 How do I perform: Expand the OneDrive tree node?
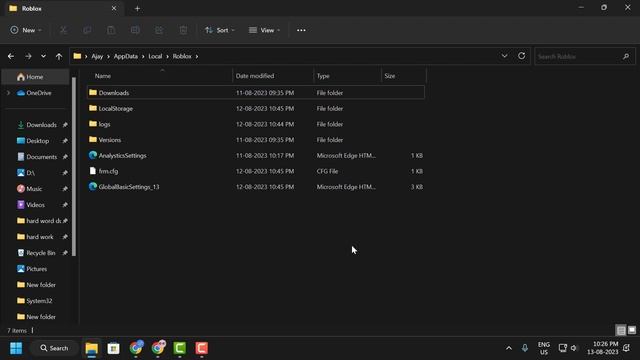pyautogui.click(x=9, y=93)
